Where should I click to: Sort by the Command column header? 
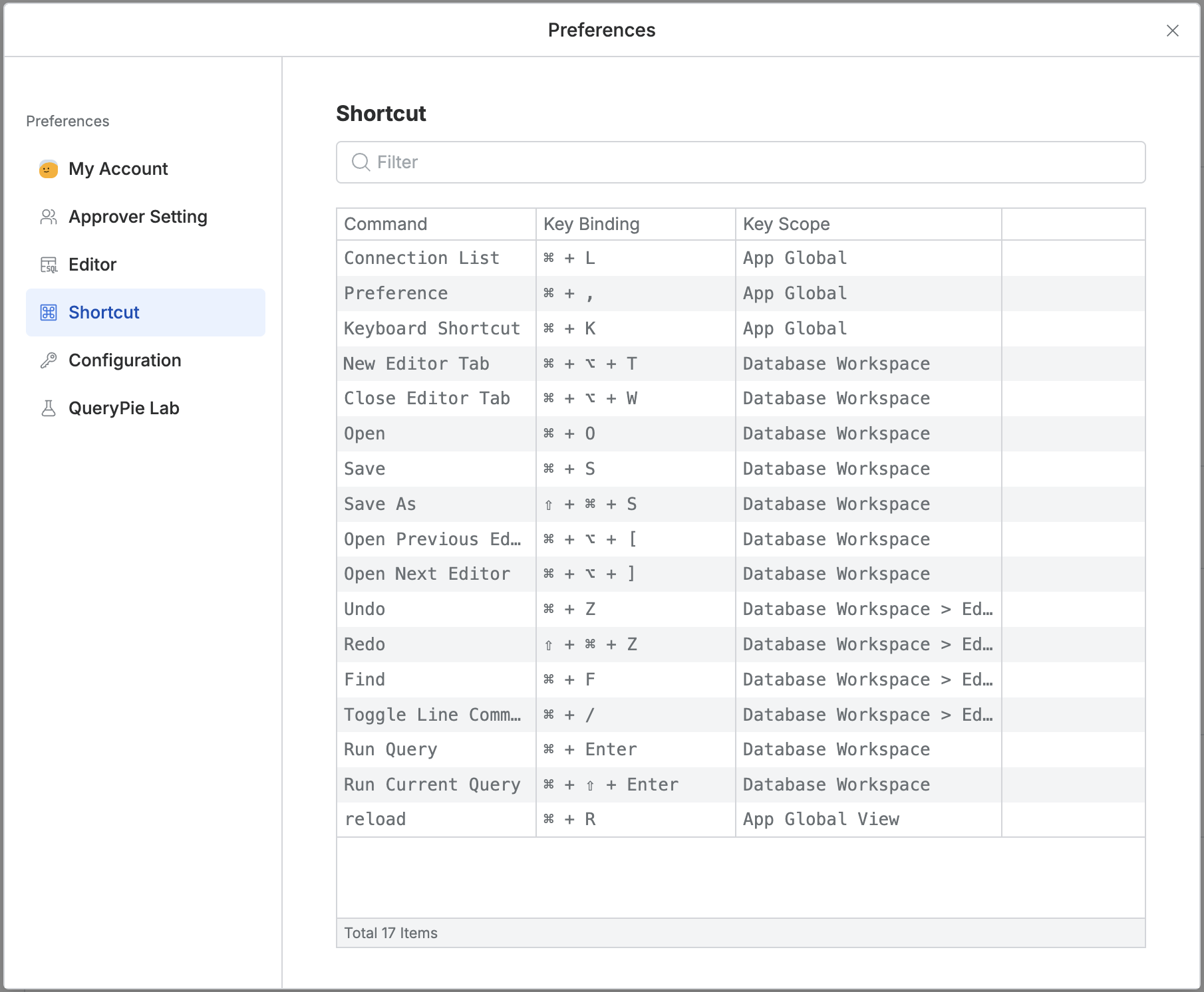tap(386, 224)
